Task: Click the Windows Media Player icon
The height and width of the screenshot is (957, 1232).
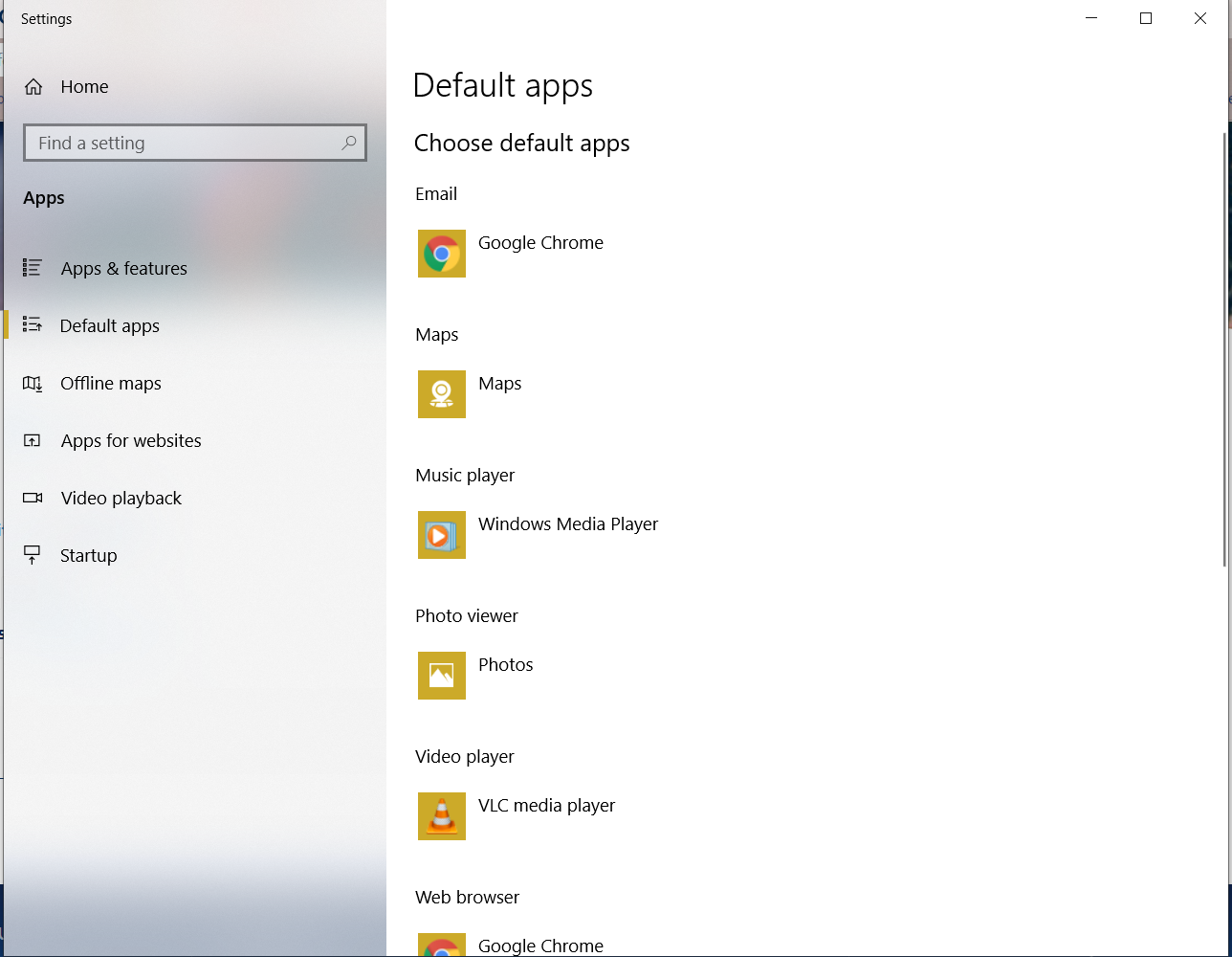Action: click(441, 535)
